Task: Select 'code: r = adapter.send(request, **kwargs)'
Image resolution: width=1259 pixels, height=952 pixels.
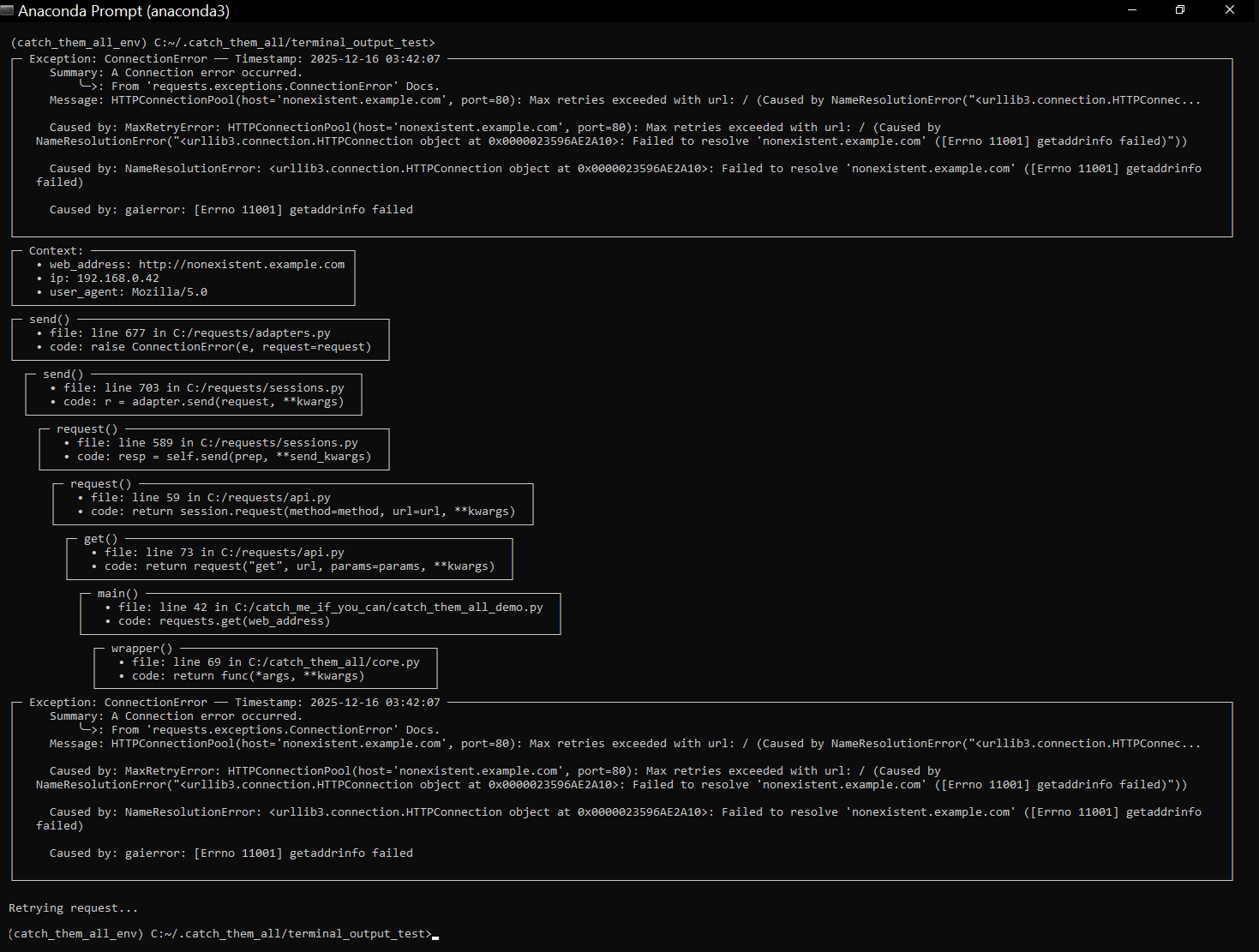Action: tap(198, 402)
